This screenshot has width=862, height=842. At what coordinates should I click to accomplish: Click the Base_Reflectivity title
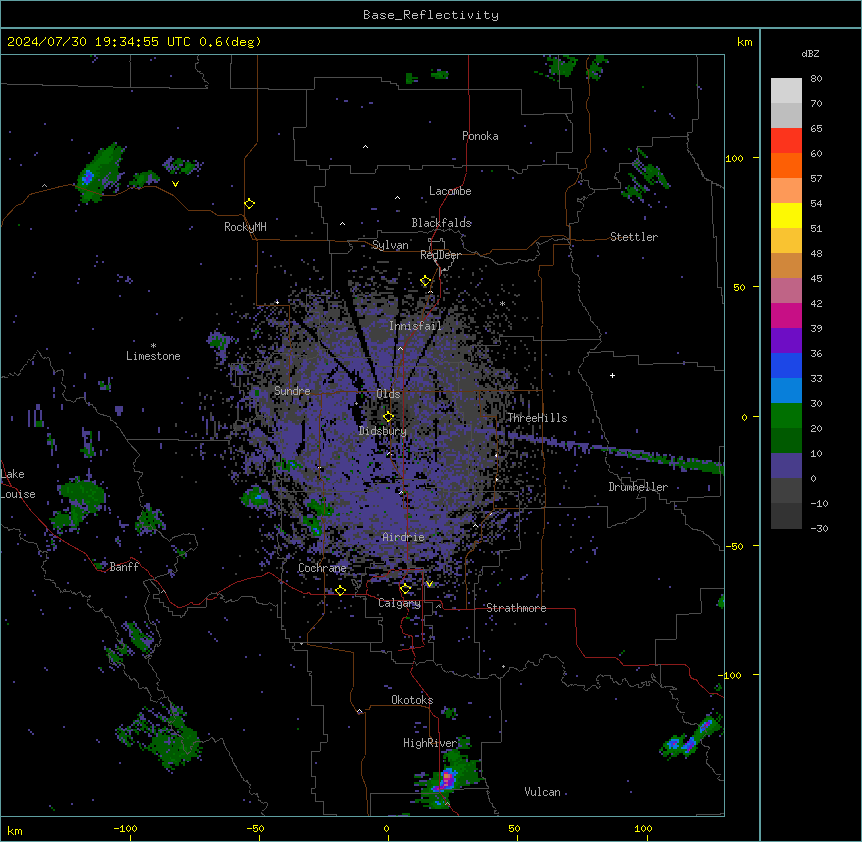[x=431, y=15]
